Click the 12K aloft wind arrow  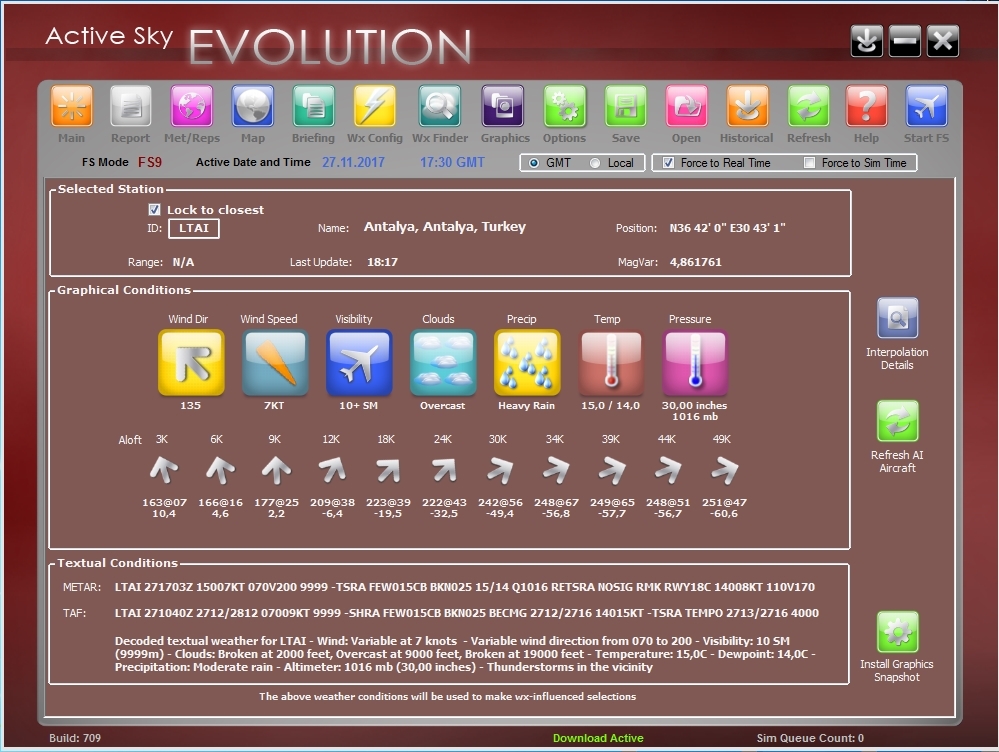click(x=332, y=470)
